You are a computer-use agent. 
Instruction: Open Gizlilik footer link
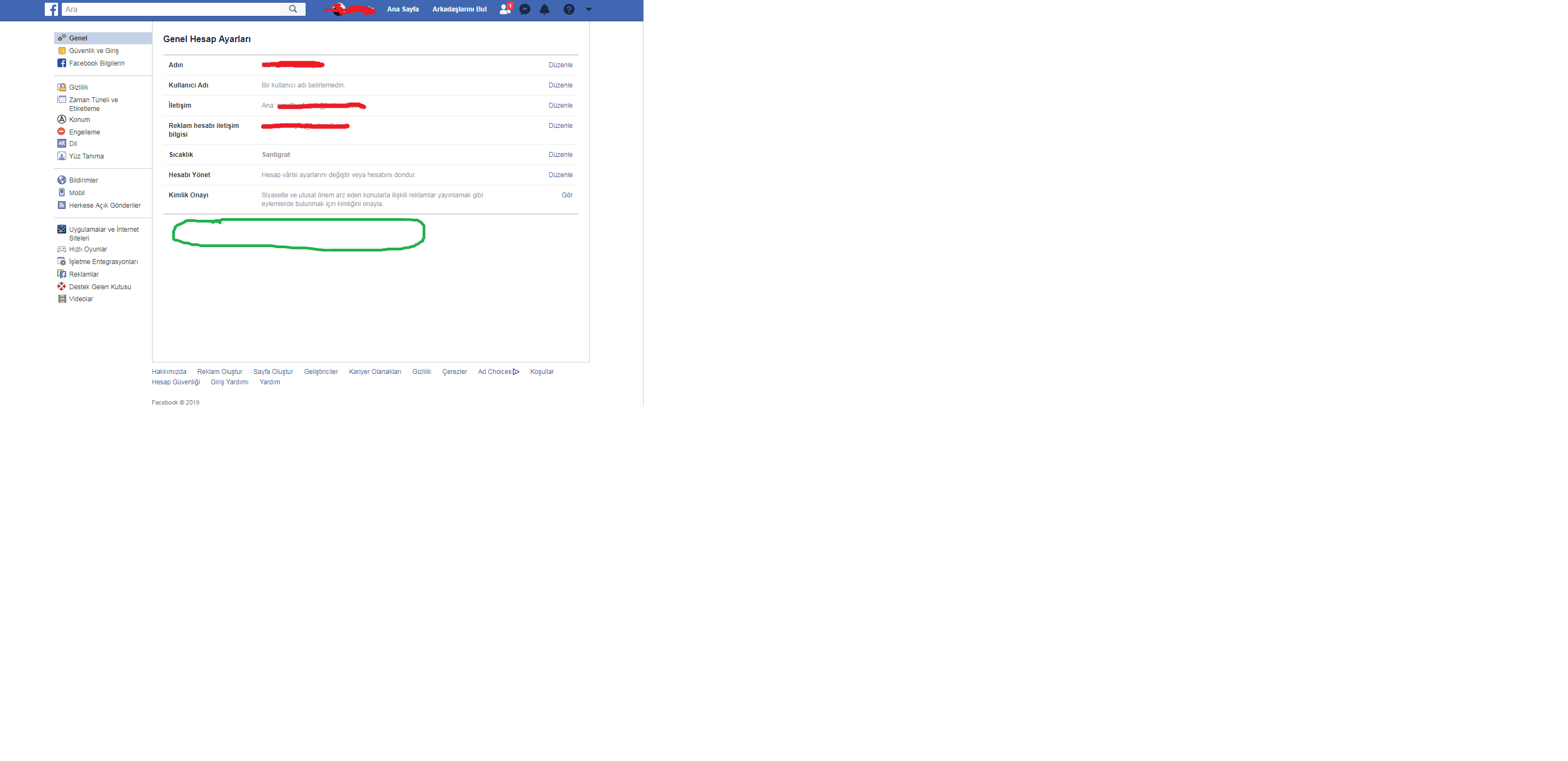coord(422,371)
